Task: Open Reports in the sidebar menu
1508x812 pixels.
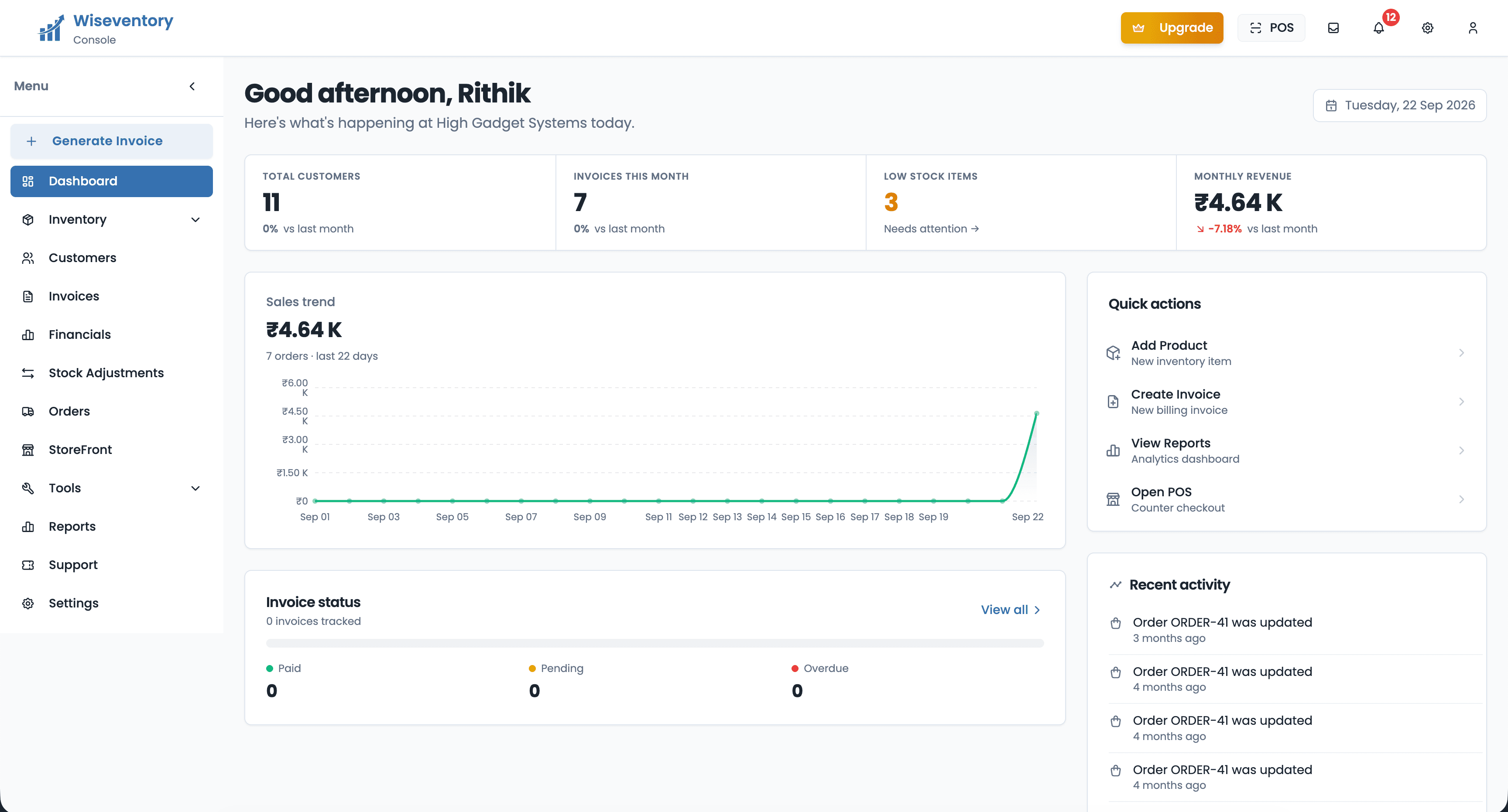Action: (111, 526)
